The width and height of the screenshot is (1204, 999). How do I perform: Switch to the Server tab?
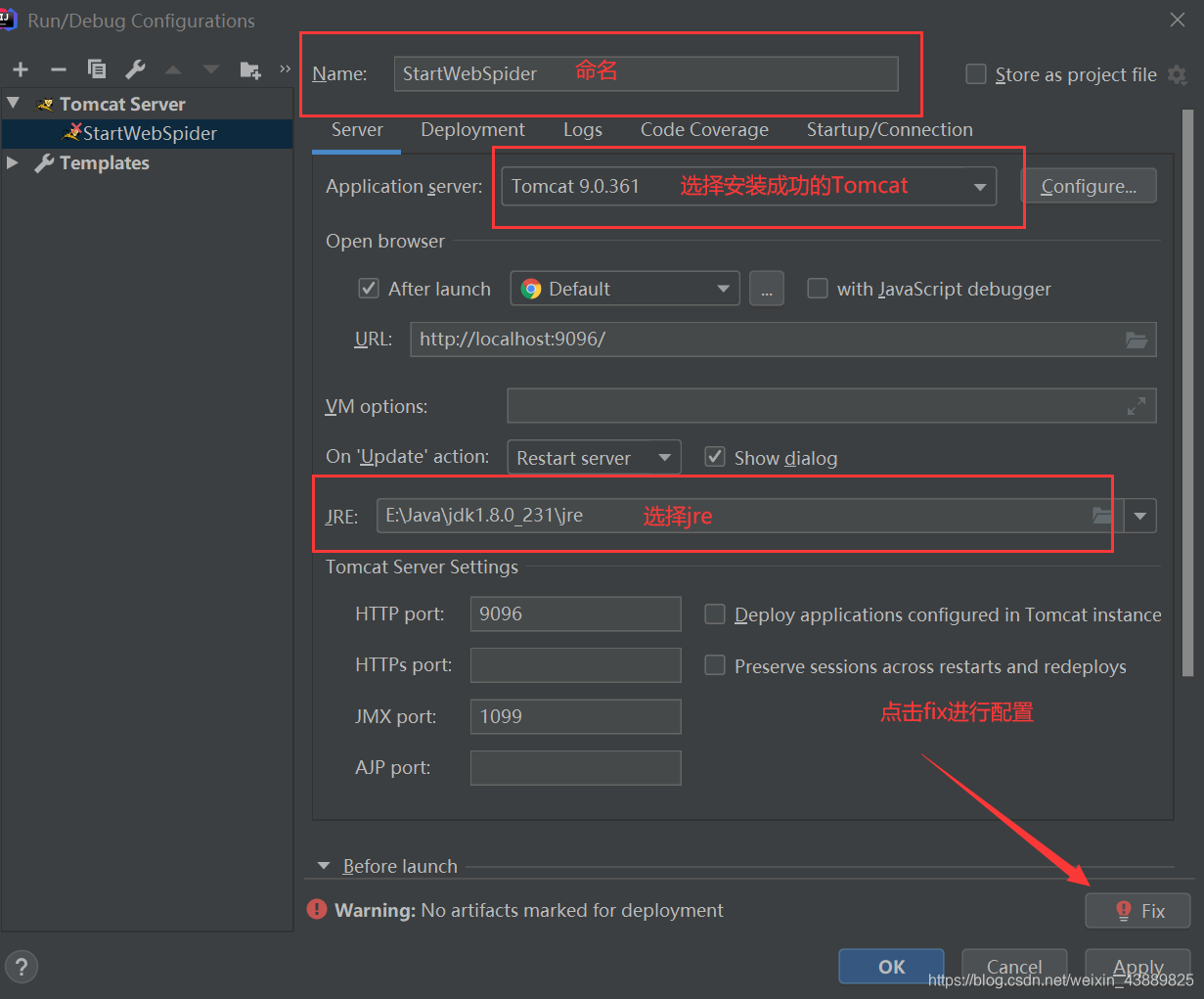[x=357, y=130]
